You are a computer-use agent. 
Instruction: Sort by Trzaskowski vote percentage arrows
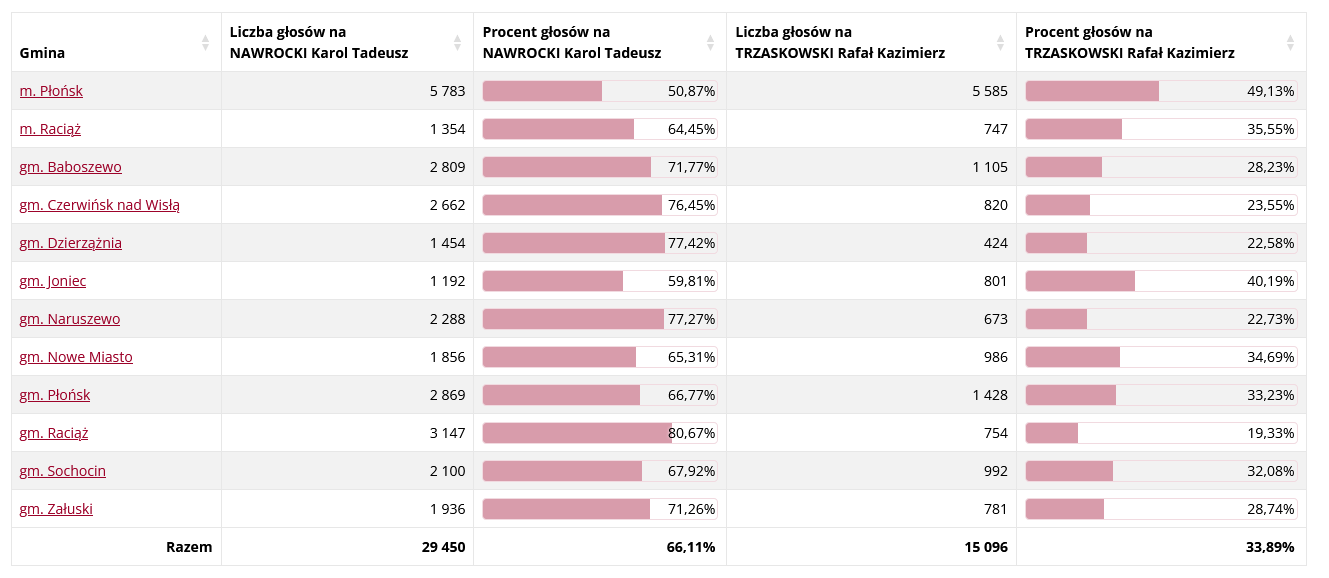coord(1290,43)
